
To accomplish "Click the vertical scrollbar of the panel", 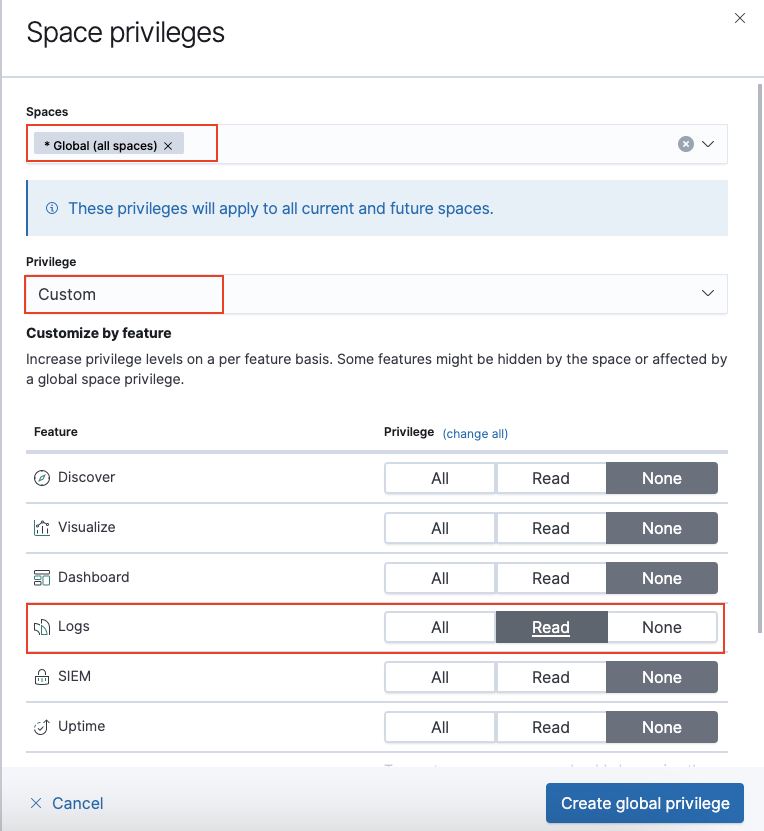I will pyautogui.click(x=760, y=358).
